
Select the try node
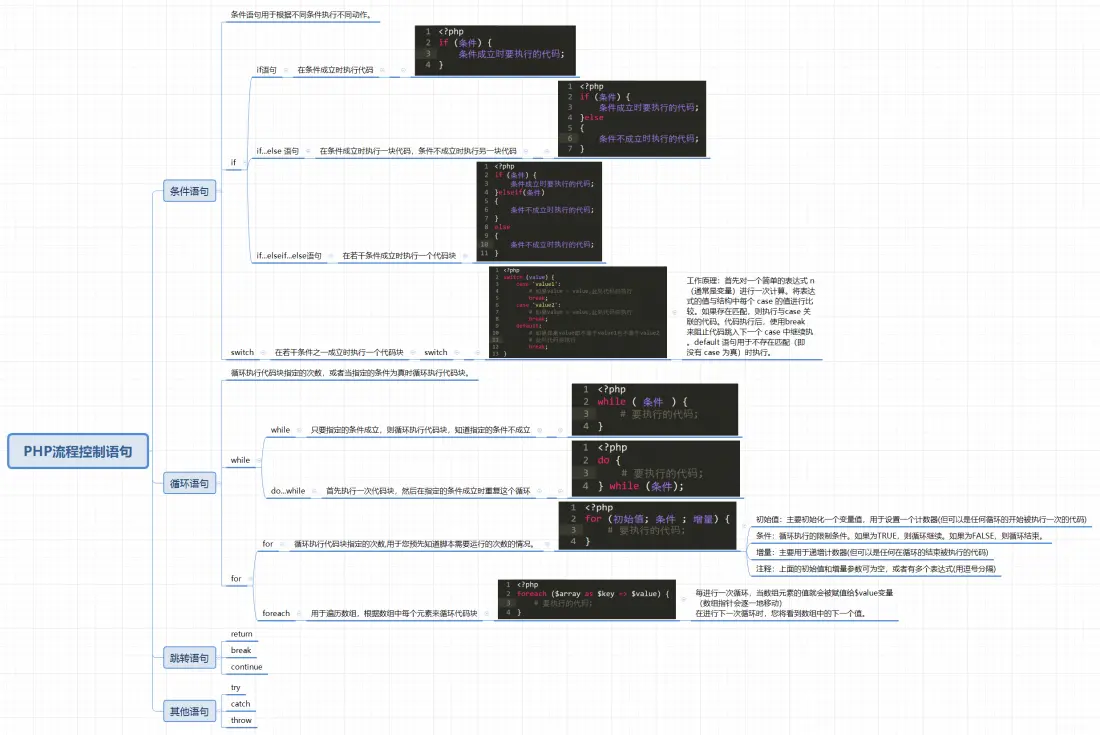[x=236, y=687]
